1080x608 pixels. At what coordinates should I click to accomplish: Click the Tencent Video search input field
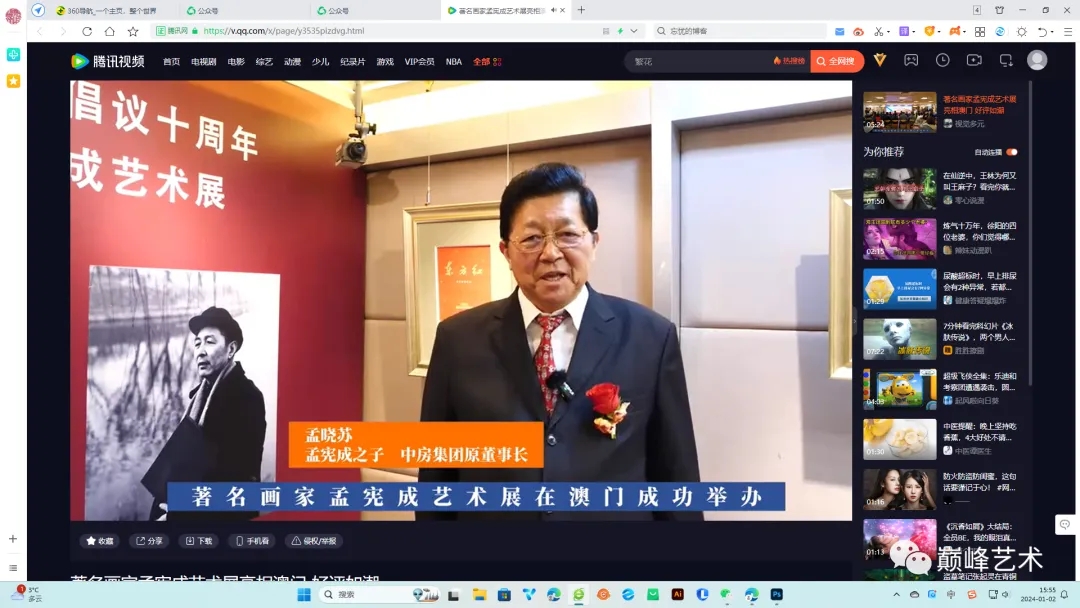coord(700,61)
